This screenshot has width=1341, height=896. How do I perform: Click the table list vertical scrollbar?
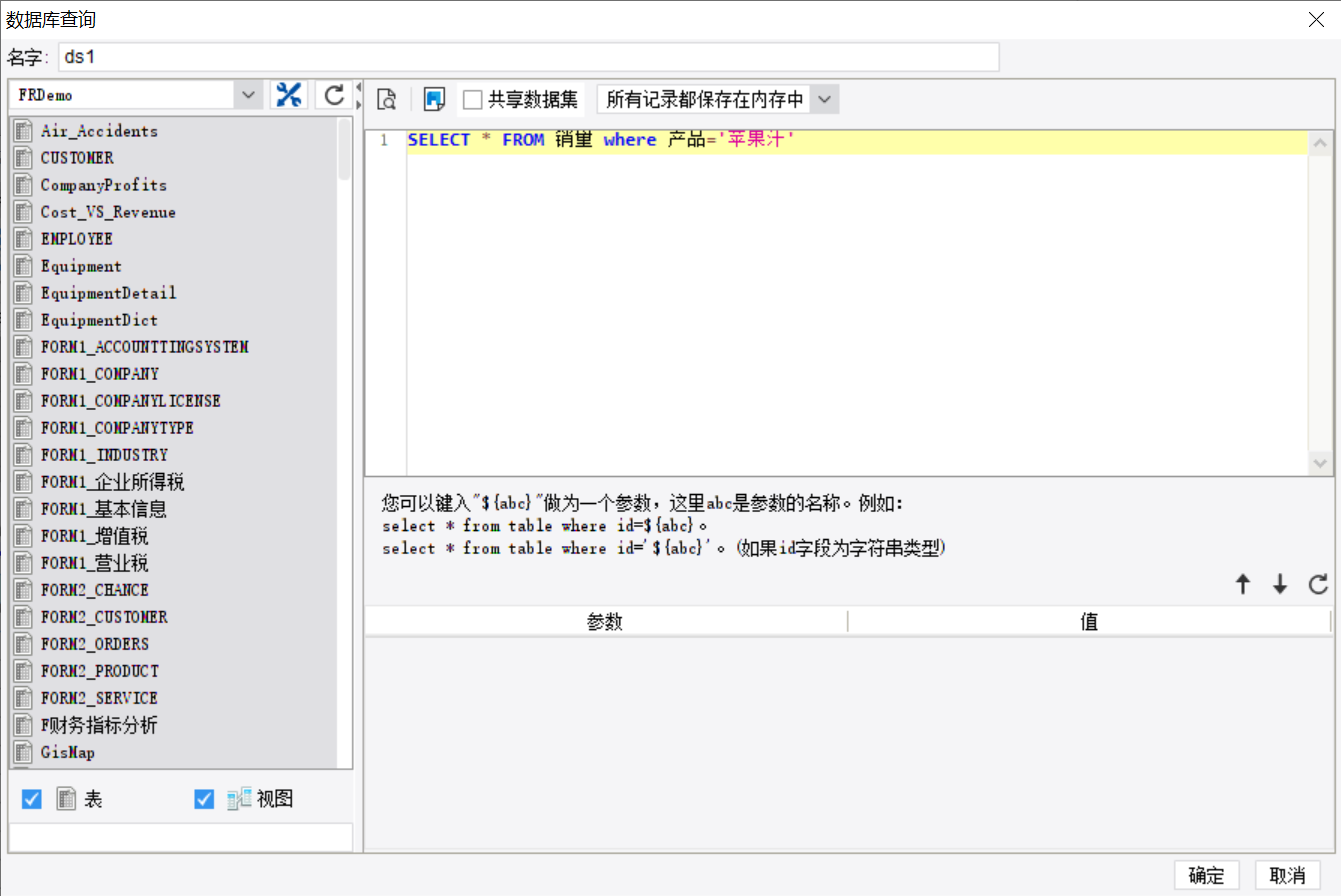[345, 148]
